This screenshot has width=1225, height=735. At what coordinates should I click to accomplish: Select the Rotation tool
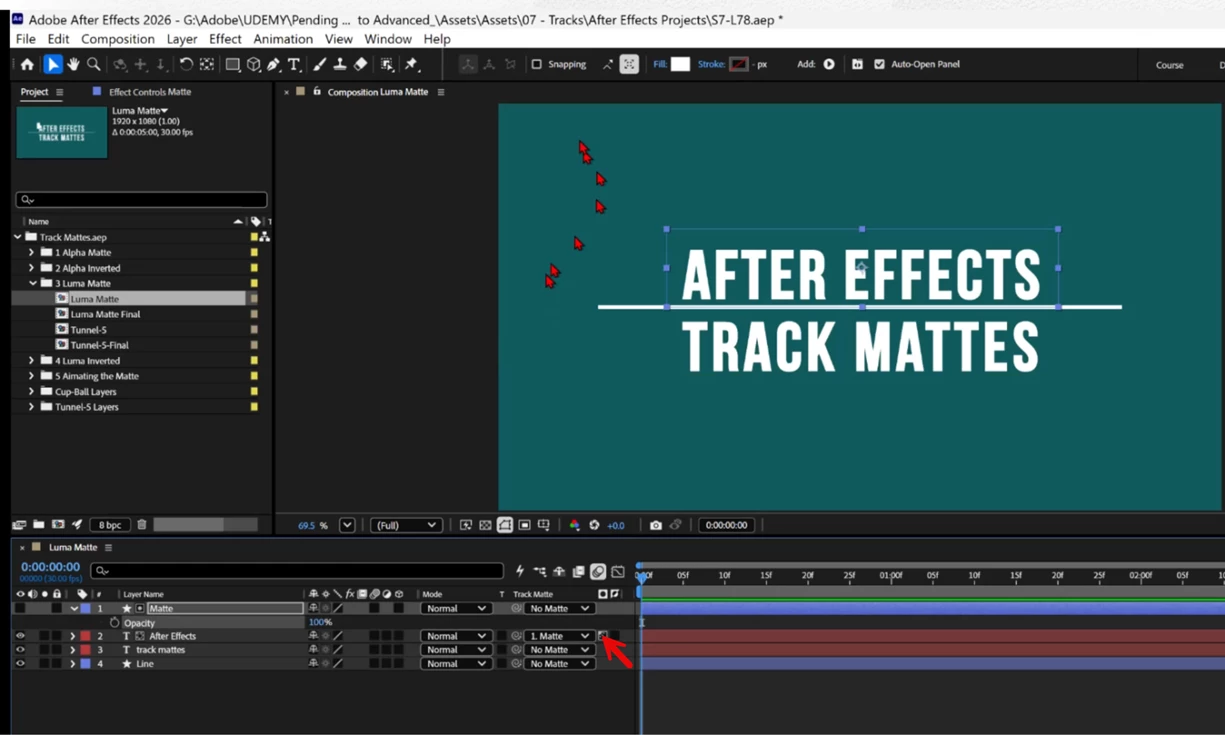[186, 64]
